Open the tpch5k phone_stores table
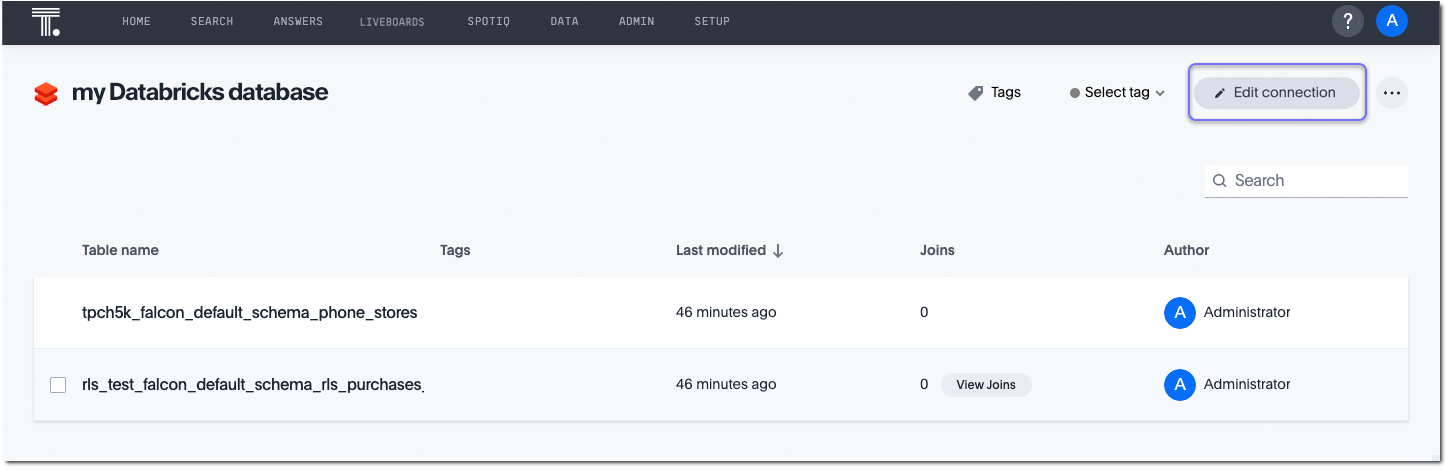Screen dimensions: 1448x474 249,312
